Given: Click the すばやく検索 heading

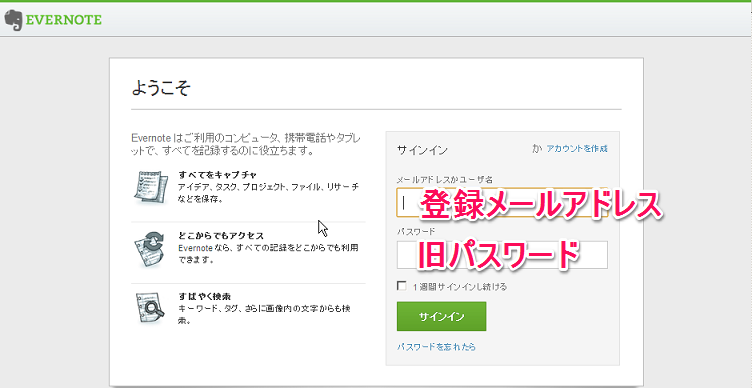Looking at the screenshot, I should point(205,296).
